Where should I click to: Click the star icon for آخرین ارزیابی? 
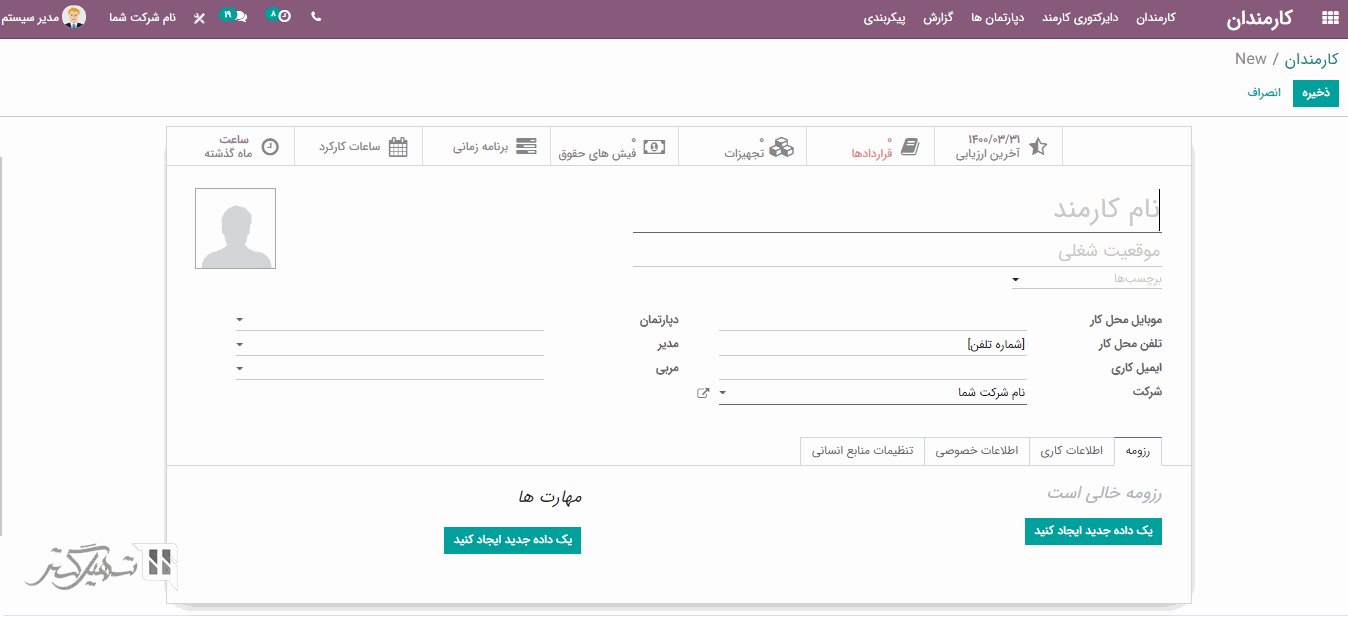(1038, 147)
